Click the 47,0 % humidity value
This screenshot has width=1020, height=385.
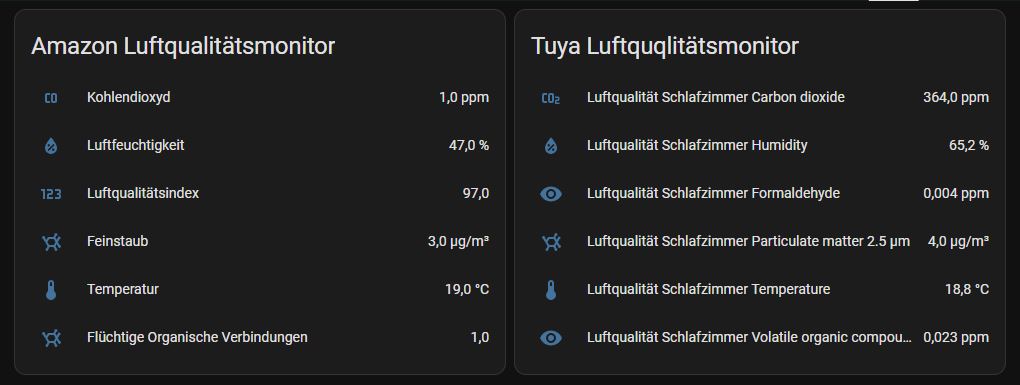(x=468, y=146)
